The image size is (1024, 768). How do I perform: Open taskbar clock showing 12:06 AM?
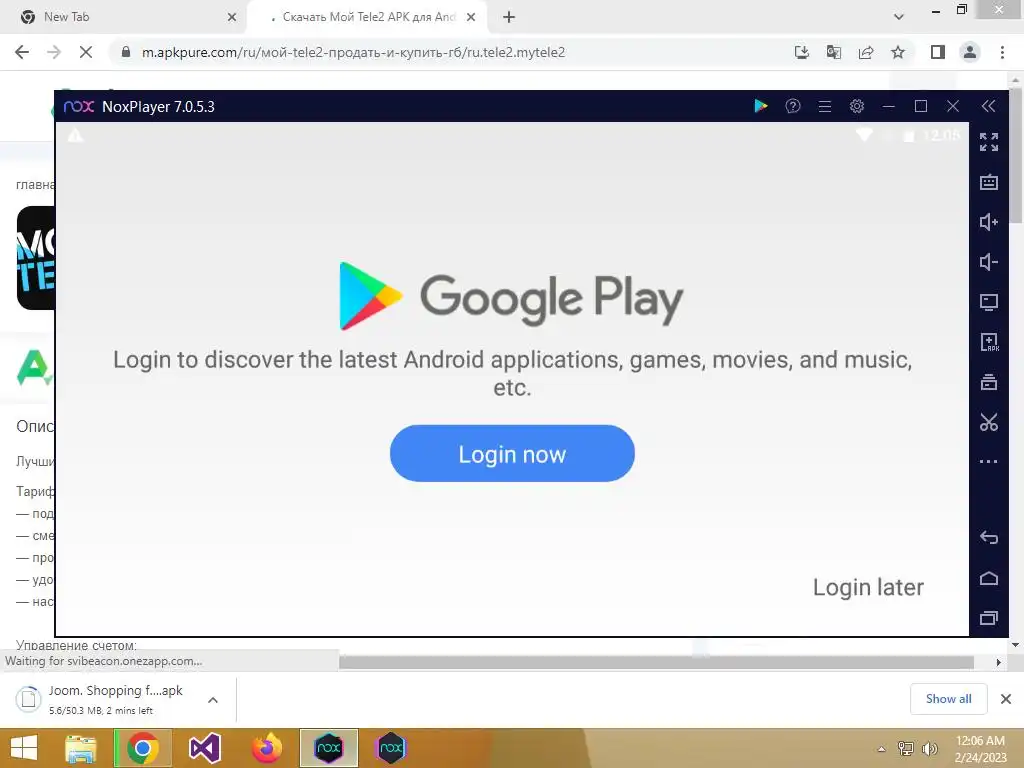point(980,748)
